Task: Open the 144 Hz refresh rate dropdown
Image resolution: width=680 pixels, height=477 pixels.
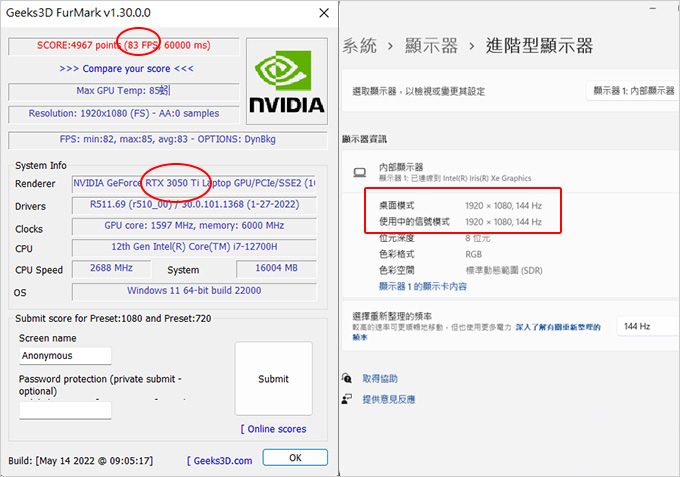Action: coord(648,326)
